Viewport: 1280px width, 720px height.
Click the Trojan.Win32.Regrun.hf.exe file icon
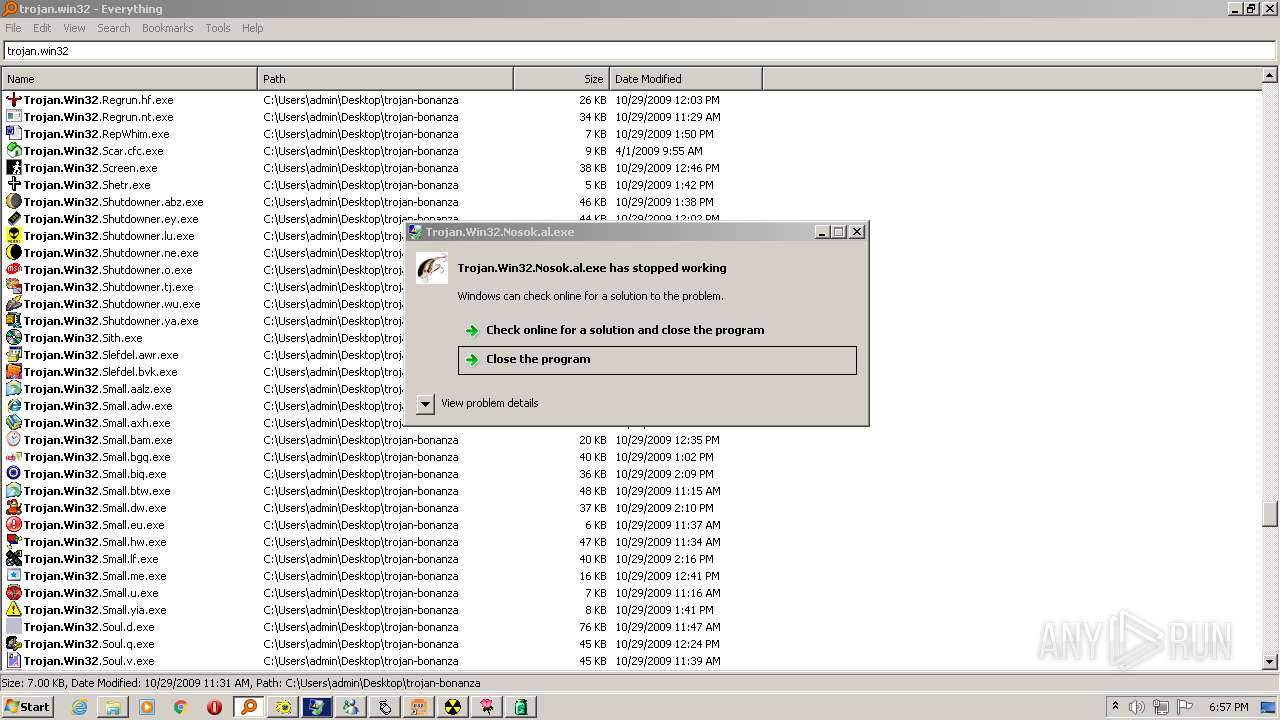click(14, 100)
